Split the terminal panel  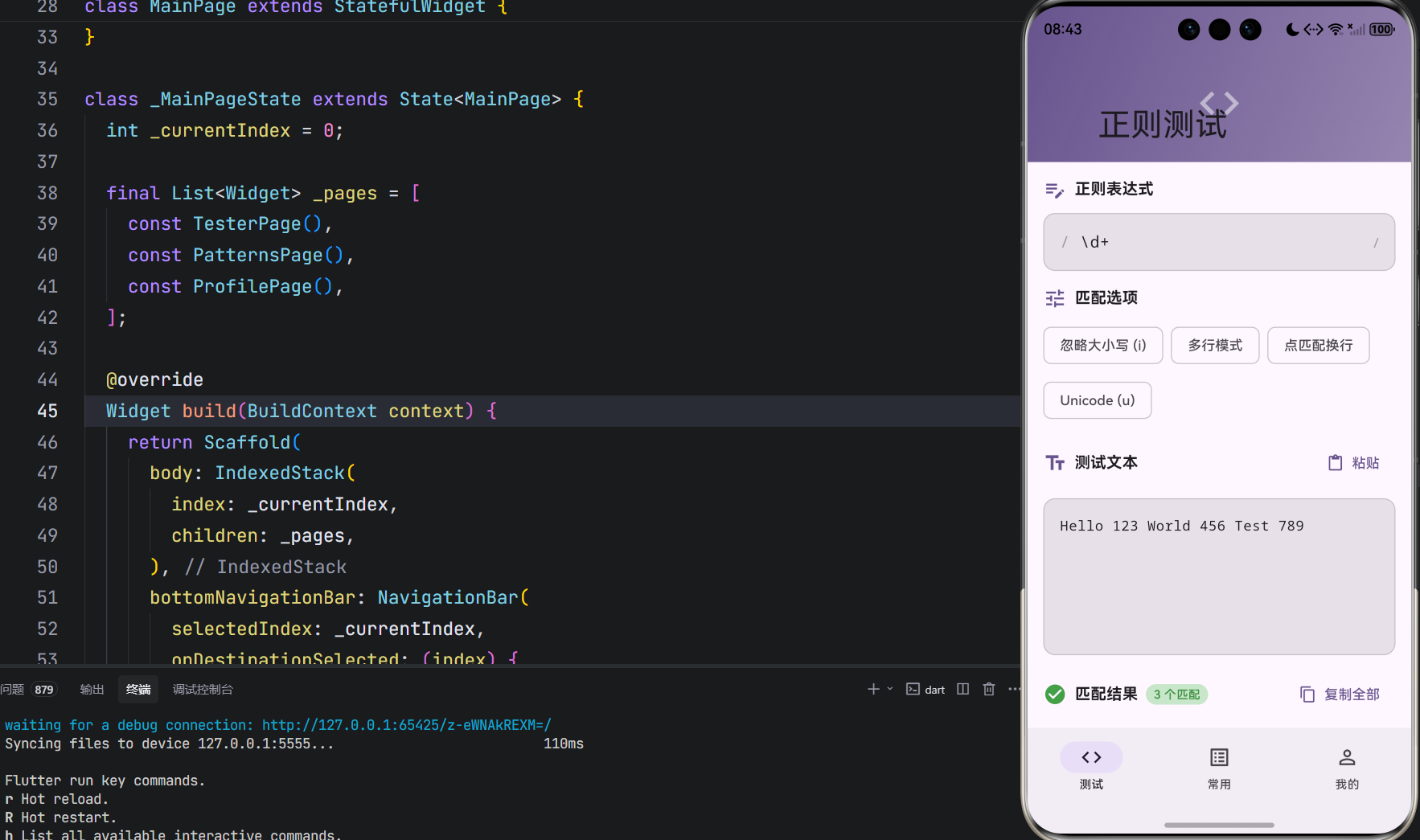tap(963, 689)
